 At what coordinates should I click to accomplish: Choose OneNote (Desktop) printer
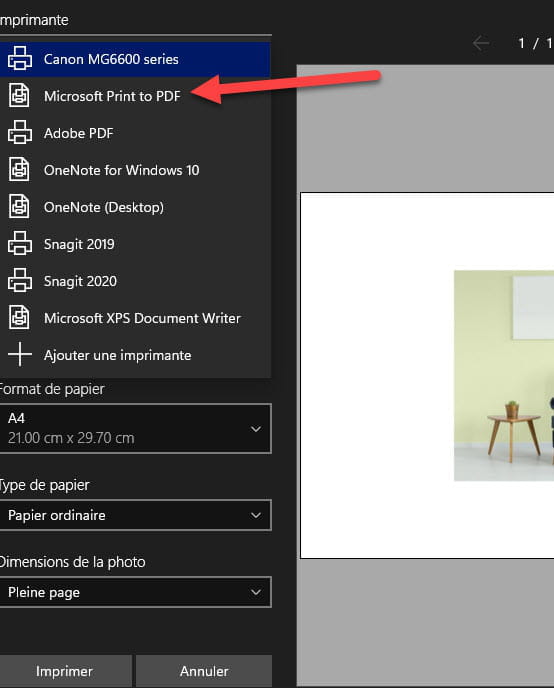(x=135, y=207)
